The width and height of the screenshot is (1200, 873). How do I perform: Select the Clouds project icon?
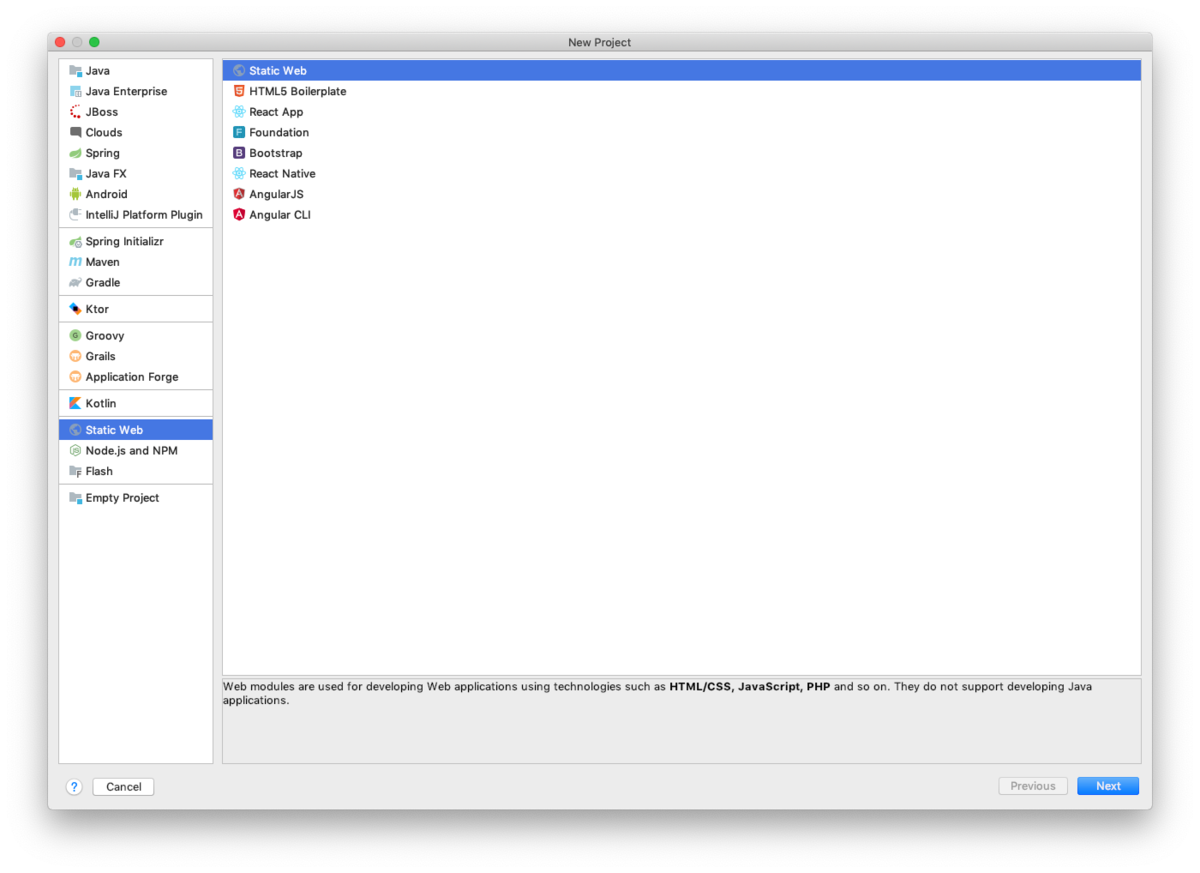click(x=75, y=132)
